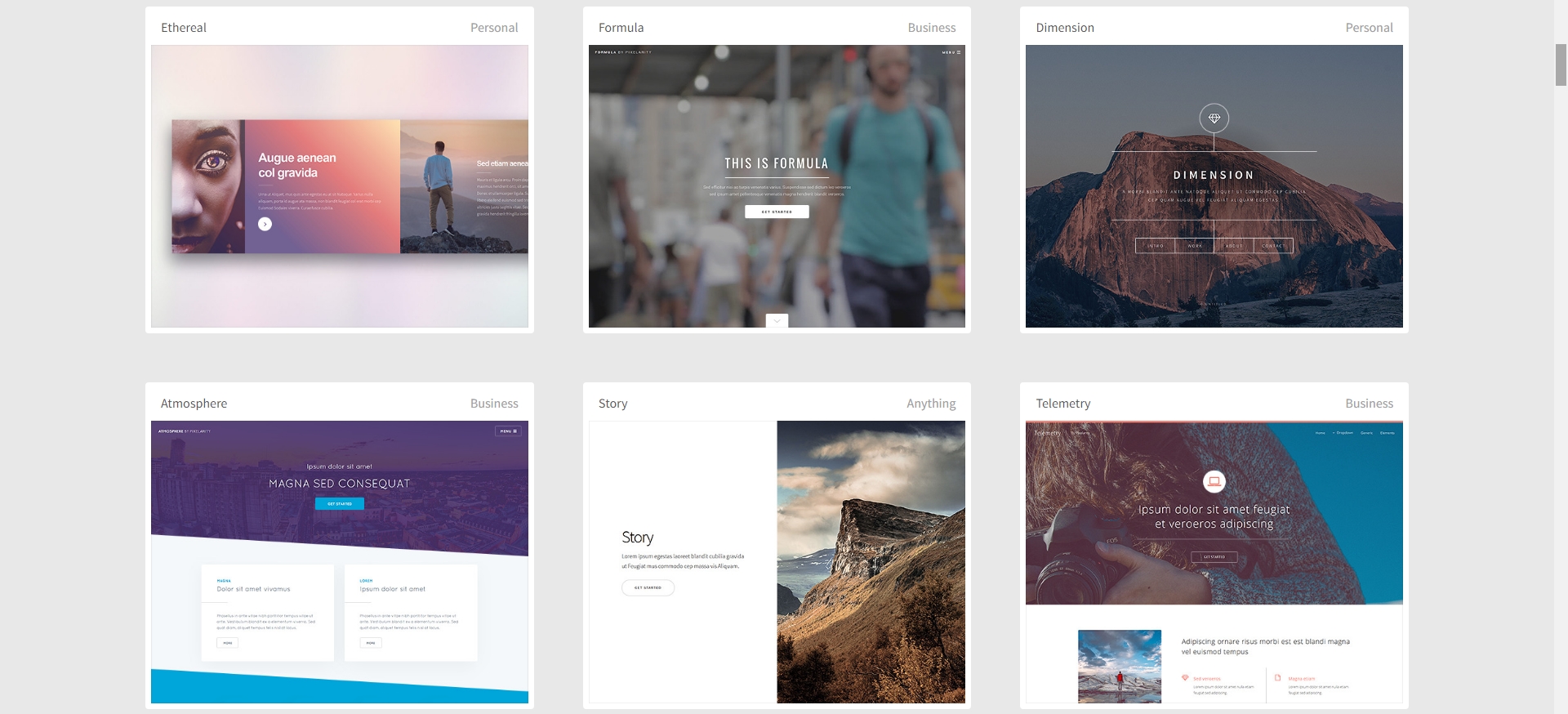Click the Menu button in Atmosphere preview
This screenshot has width=1568, height=714.
click(508, 431)
